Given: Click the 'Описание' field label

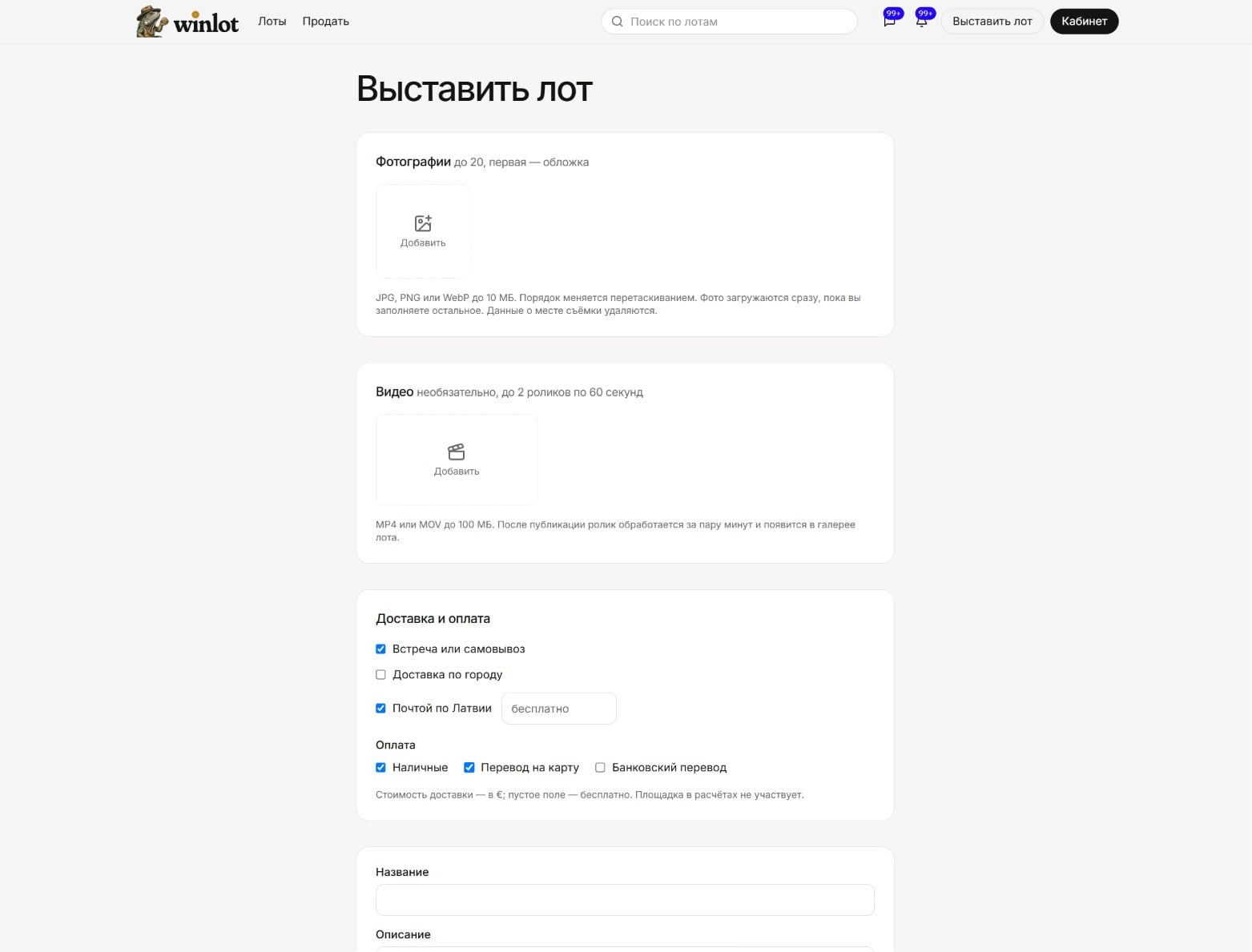Looking at the screenshot, I should point(403,934).
